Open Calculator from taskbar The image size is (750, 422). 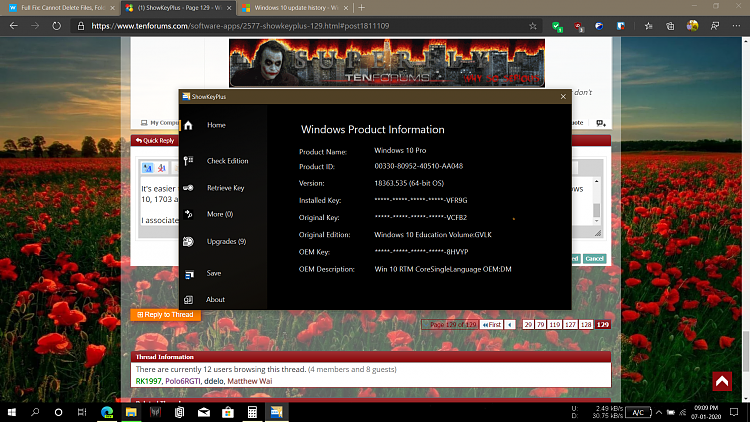(x=252, y=412)
